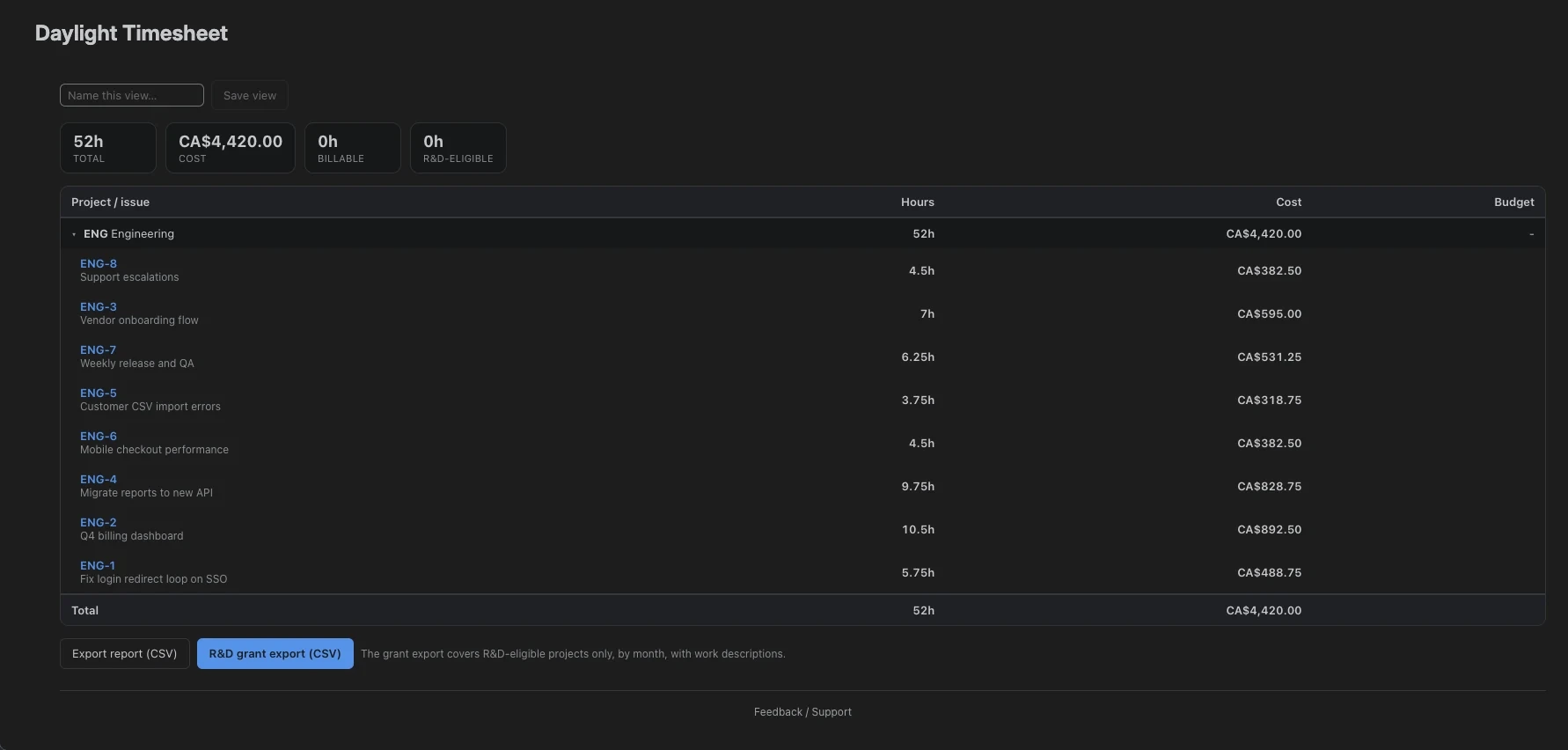Select the 3.75h hours cell for ENG-5

(919, 400)
